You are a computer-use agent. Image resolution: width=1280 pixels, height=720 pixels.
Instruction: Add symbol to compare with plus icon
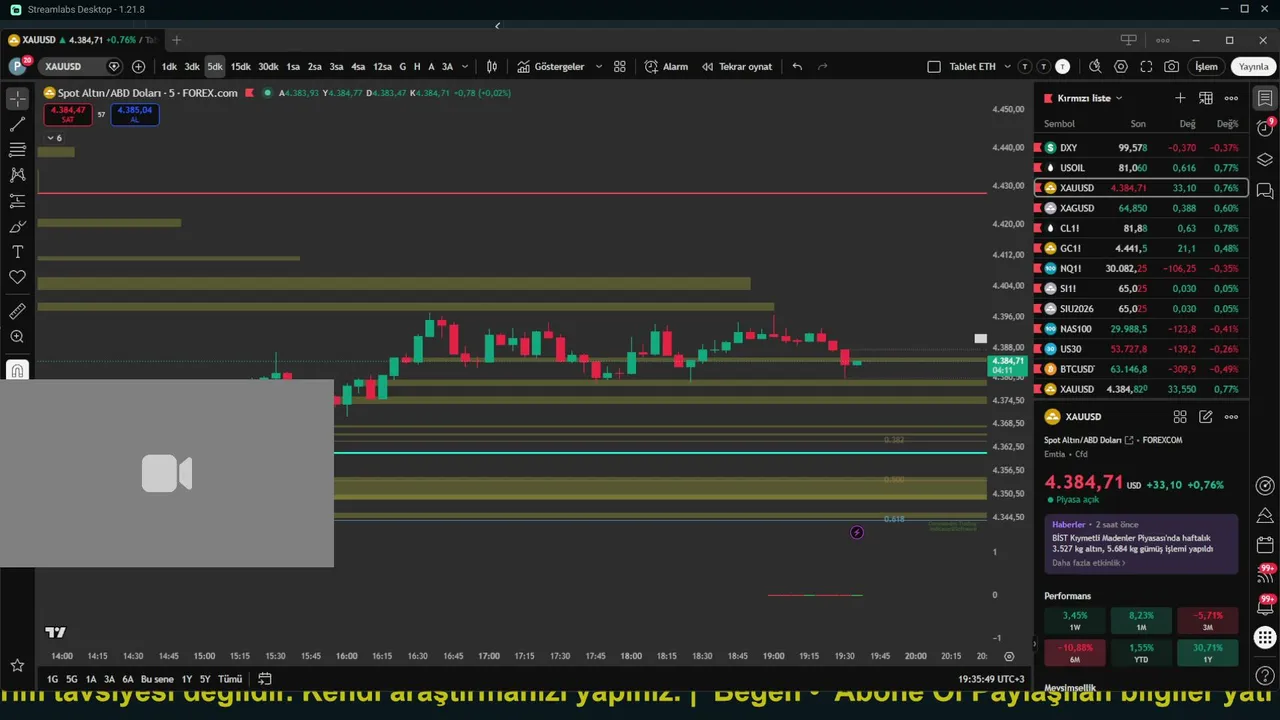(138, 67)
